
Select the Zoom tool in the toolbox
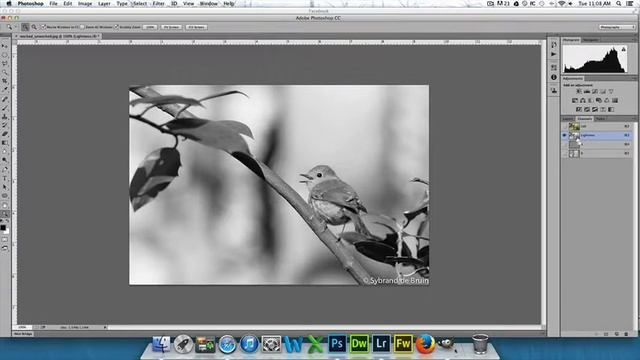5,214
